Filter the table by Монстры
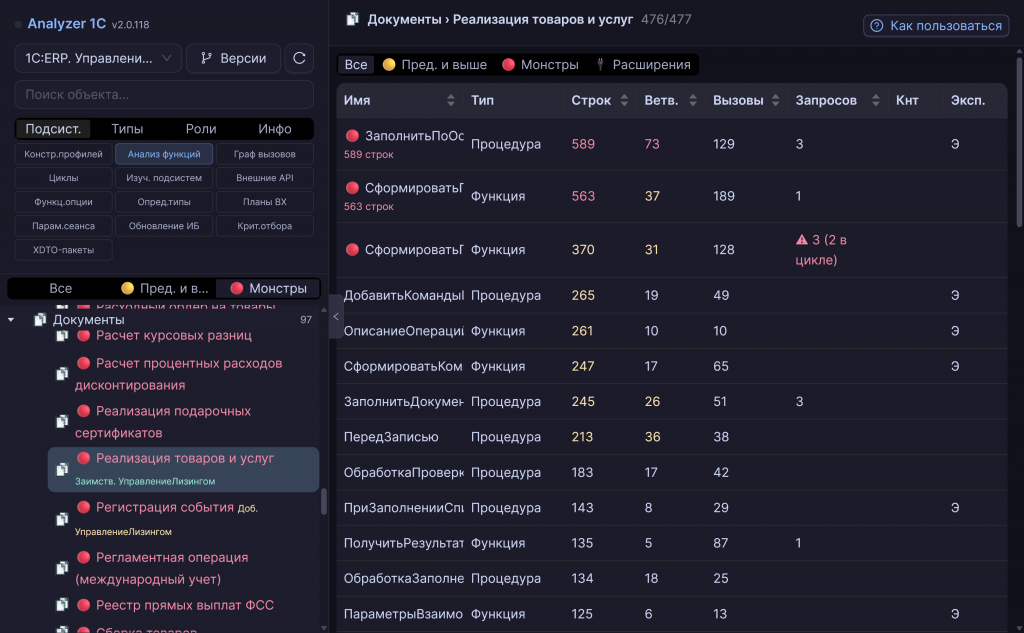1024x633 pixels. point(540,65)
